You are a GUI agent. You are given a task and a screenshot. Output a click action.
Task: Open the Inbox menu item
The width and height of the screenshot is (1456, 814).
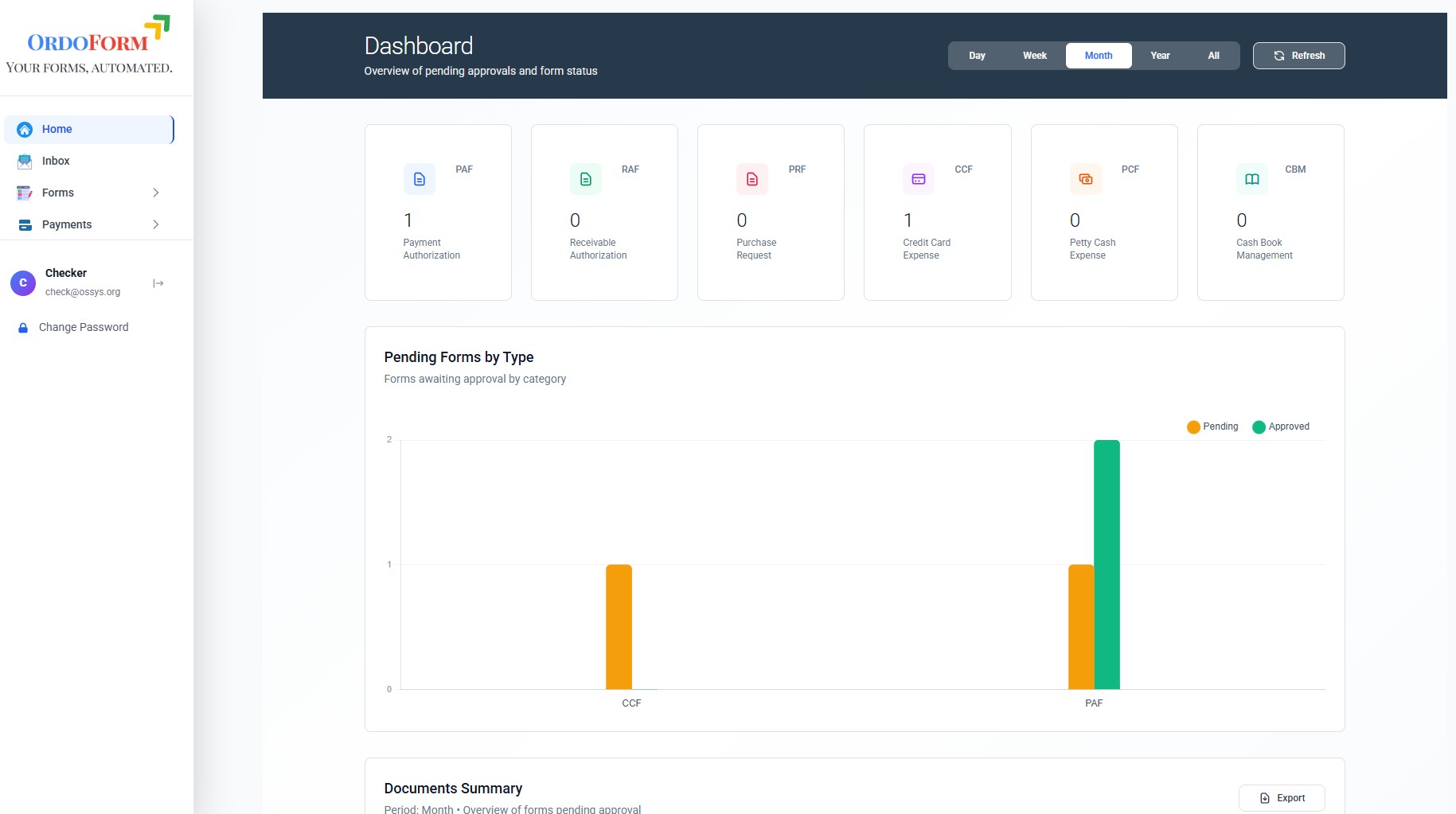[x=56, y=161]
